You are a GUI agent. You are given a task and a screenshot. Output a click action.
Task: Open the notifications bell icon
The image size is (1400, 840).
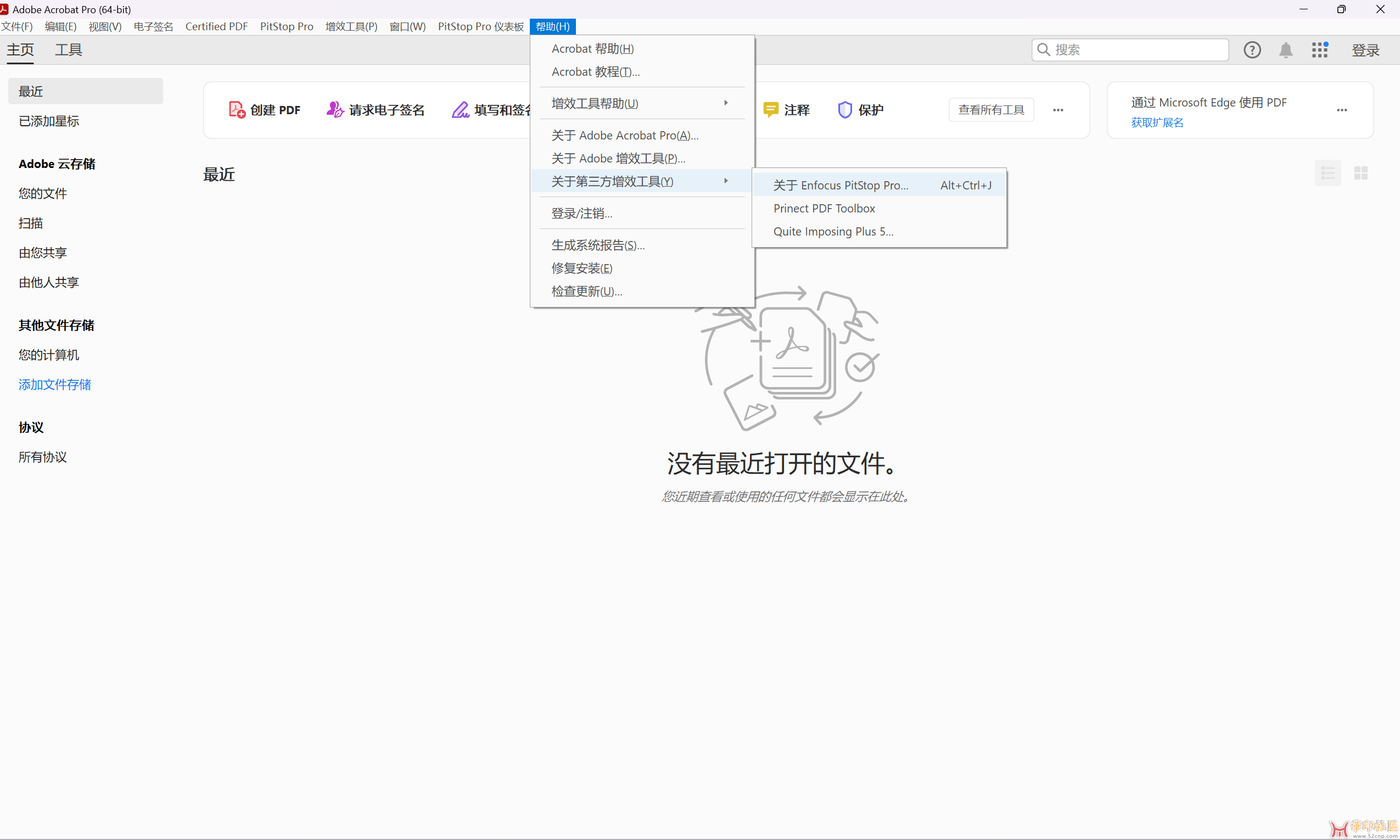pos(1286,50)
